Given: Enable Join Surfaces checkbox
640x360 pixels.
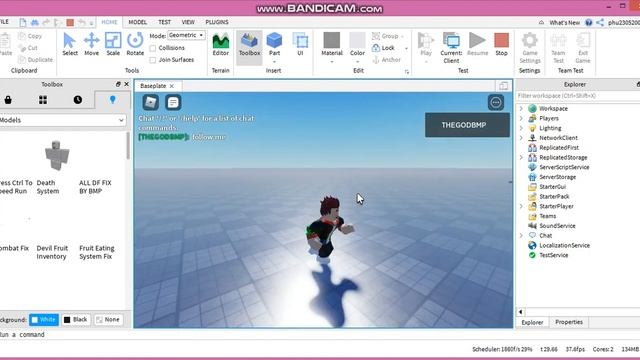Looking at the screenshot, I should tap(153, 60).
